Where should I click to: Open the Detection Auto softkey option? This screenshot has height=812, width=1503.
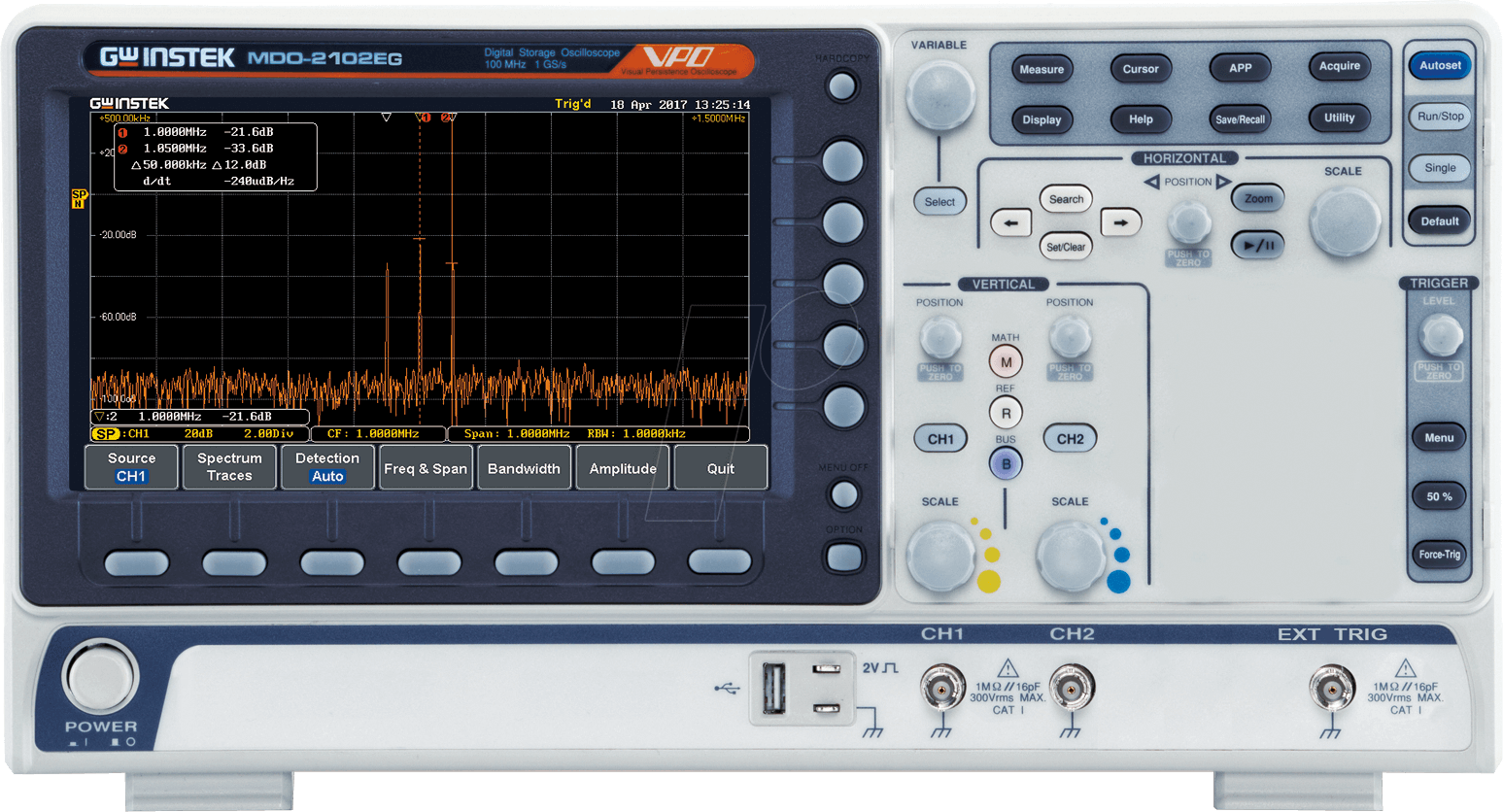(327, 467)
